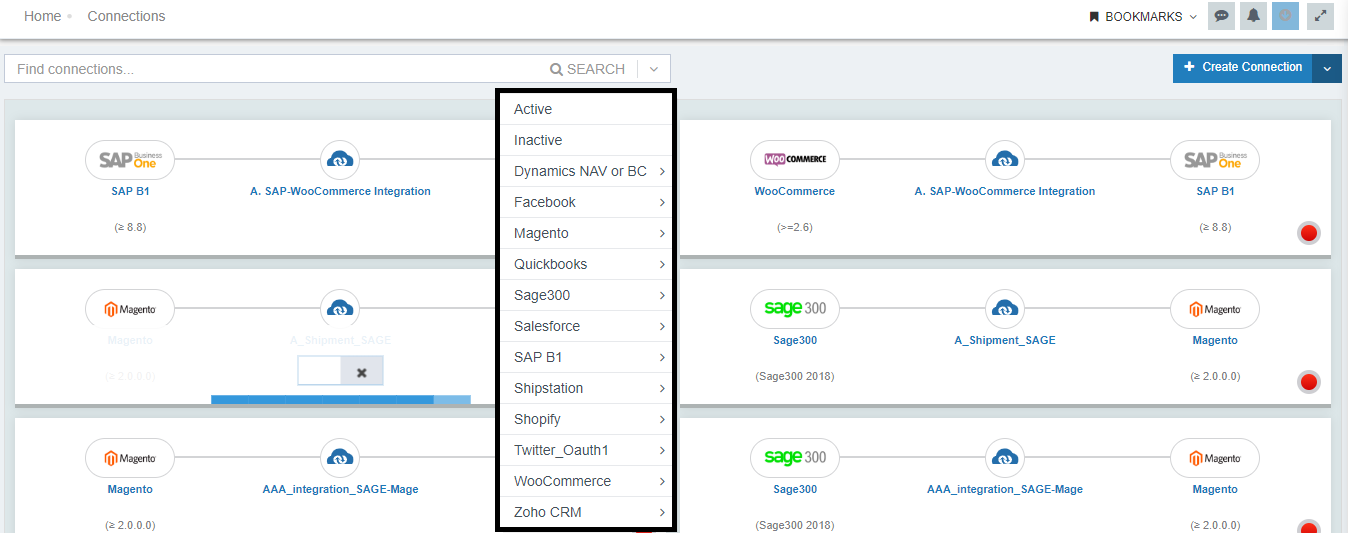The width and height of the screenshot is (1348, 533).
Task: Open dropdown arrow beside Create Connection
Action: (x=1327, y=68)
